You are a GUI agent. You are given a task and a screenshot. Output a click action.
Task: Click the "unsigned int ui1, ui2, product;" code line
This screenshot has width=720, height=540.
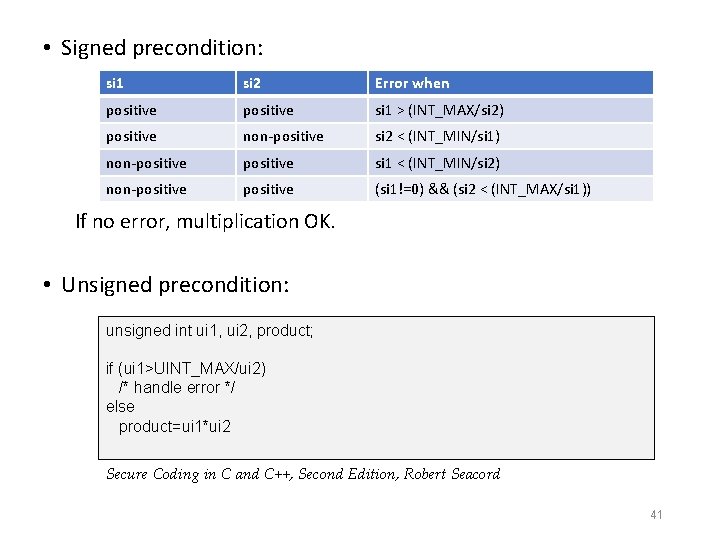(209, 330)
